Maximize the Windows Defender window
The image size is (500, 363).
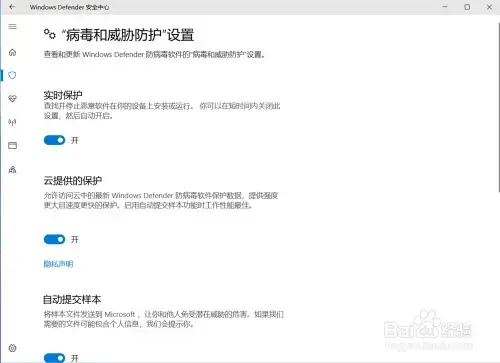(x=467, y=7)
